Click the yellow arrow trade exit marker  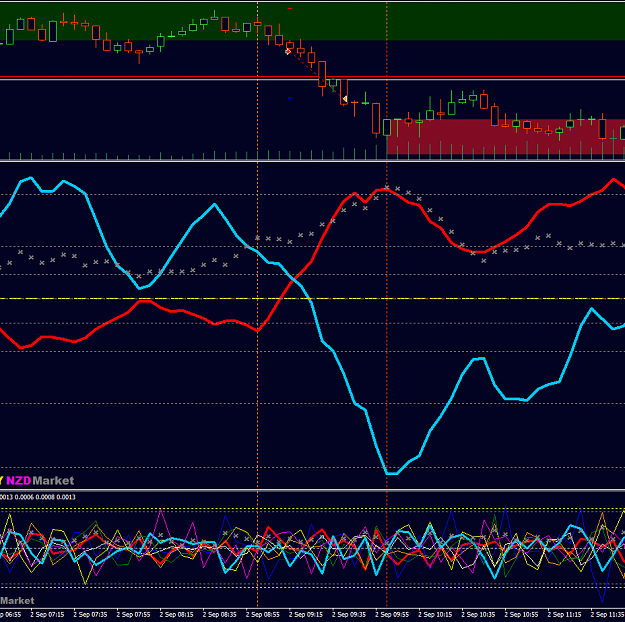[345, 99]
